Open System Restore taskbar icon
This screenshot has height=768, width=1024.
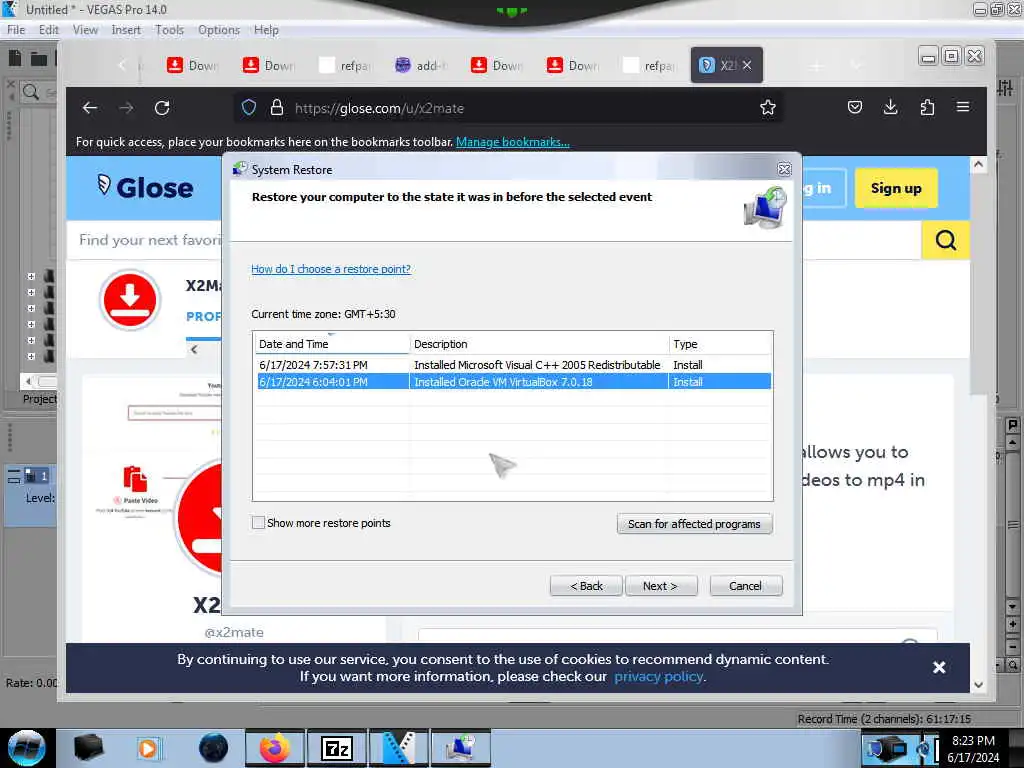tap(461, 748)
